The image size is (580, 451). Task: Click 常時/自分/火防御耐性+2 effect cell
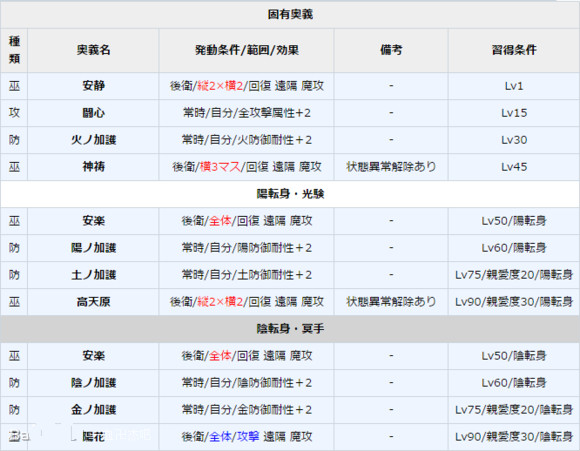pos(247,140)
